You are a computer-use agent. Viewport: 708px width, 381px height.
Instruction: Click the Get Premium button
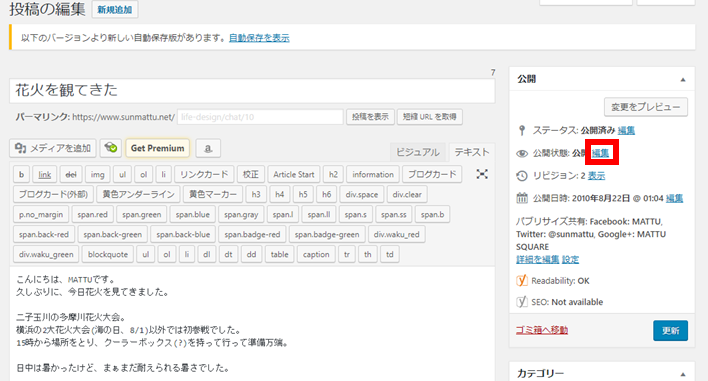coord(158,148)
